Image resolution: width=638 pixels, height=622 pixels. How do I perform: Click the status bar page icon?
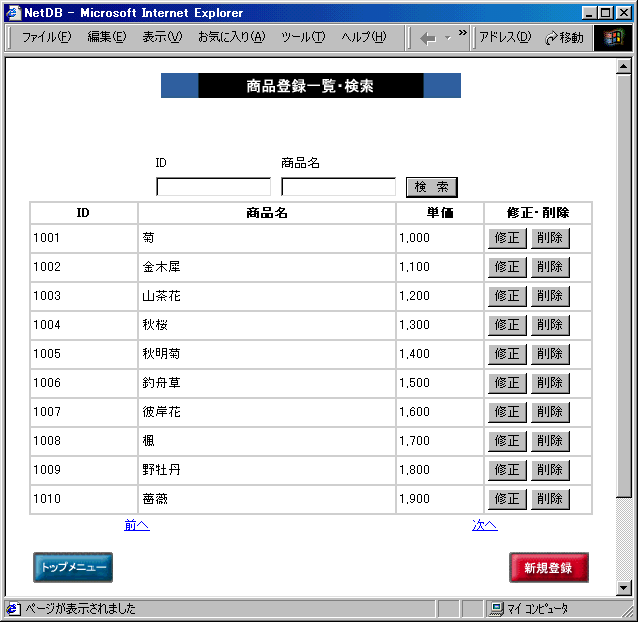13,608
